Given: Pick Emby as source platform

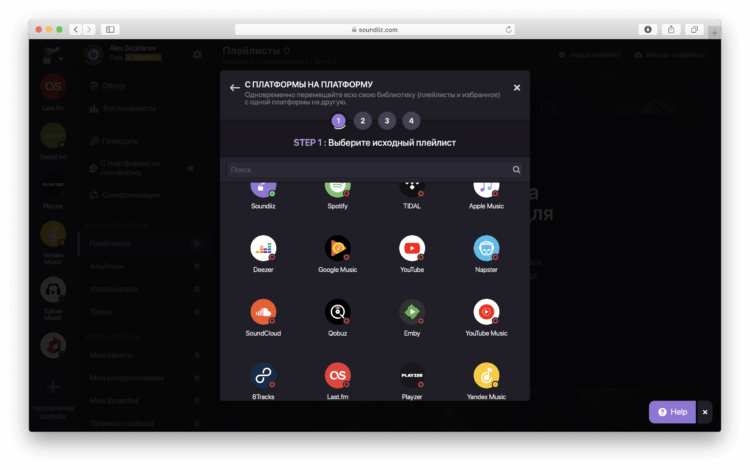Looking at the screenshot, I should [412, 312].
